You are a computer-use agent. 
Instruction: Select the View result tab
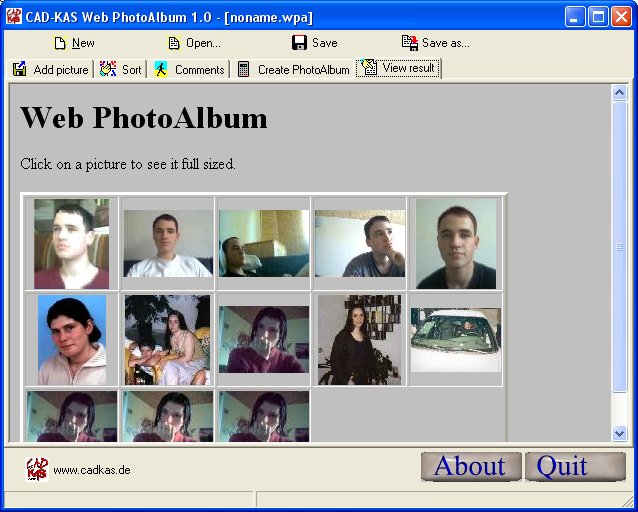399,69
